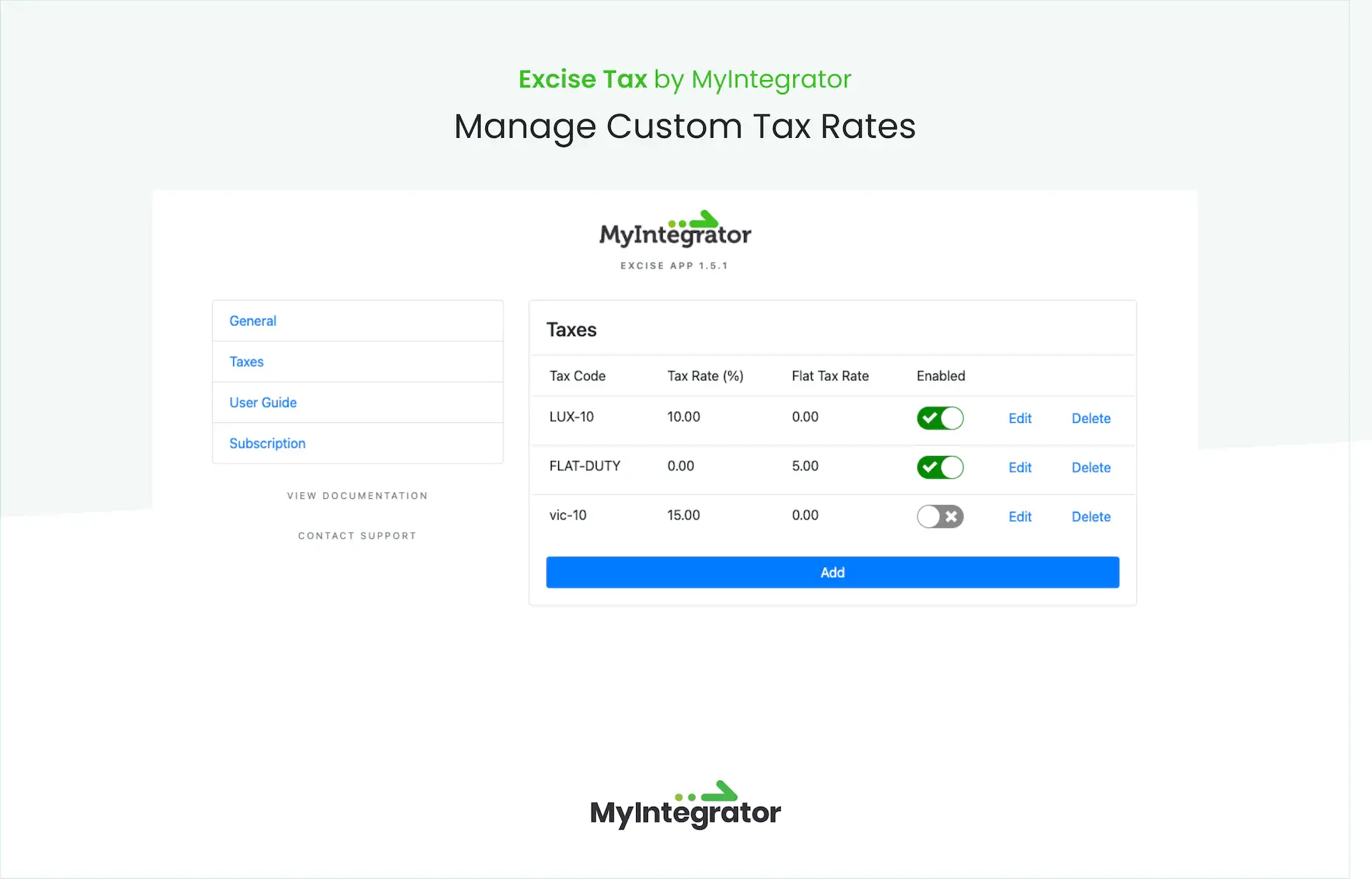Disable the FLAT-DUTY tax toggle
The image size is (1372, 879).
point(940,467)
